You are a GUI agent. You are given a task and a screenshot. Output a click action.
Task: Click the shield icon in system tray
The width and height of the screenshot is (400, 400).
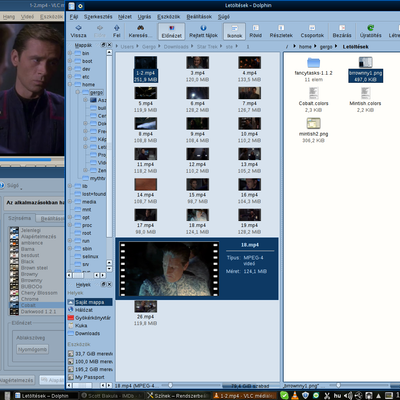[x=305, y=396]
